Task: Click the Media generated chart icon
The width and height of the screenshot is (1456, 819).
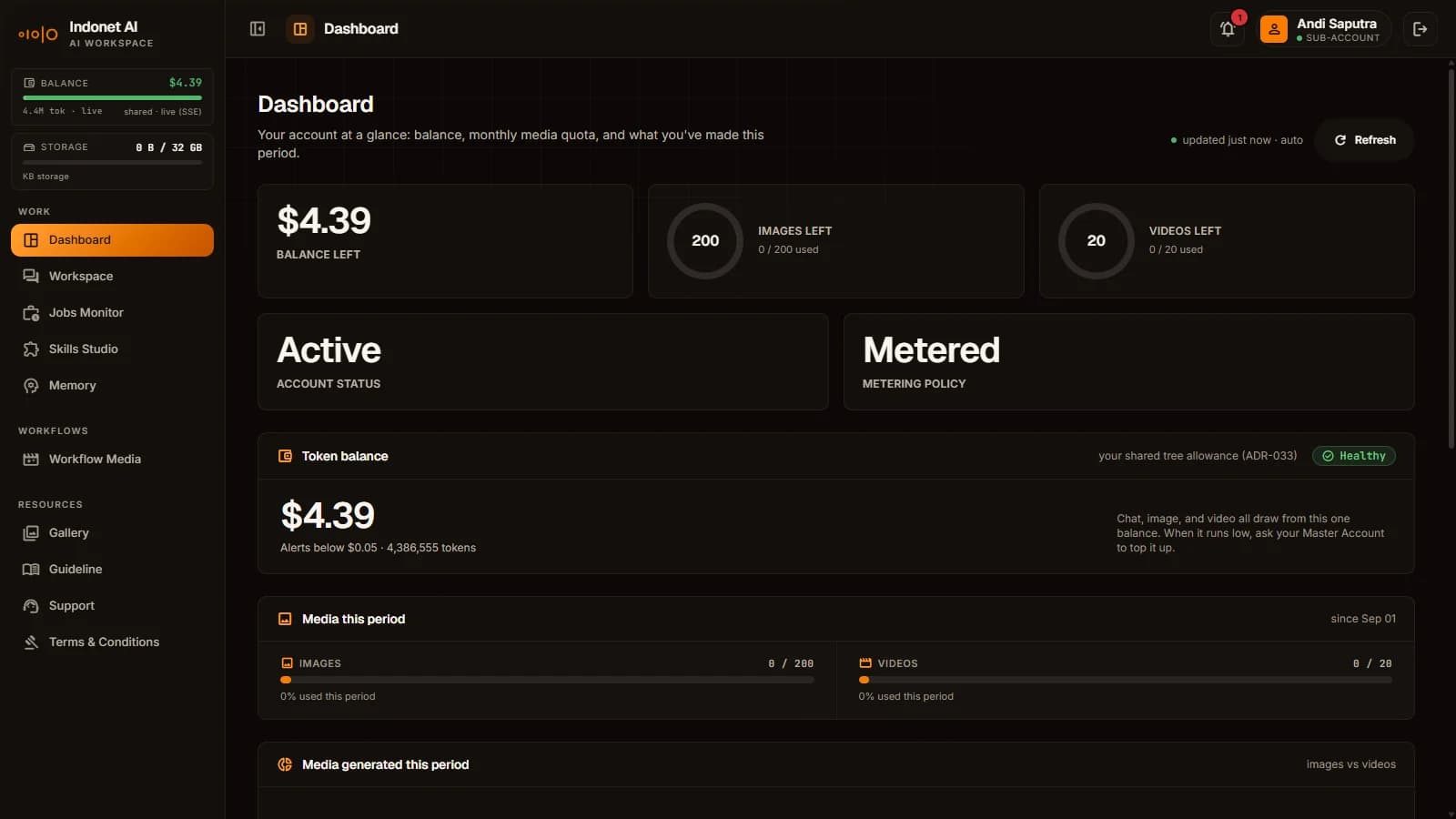Action: coord(285,764)
